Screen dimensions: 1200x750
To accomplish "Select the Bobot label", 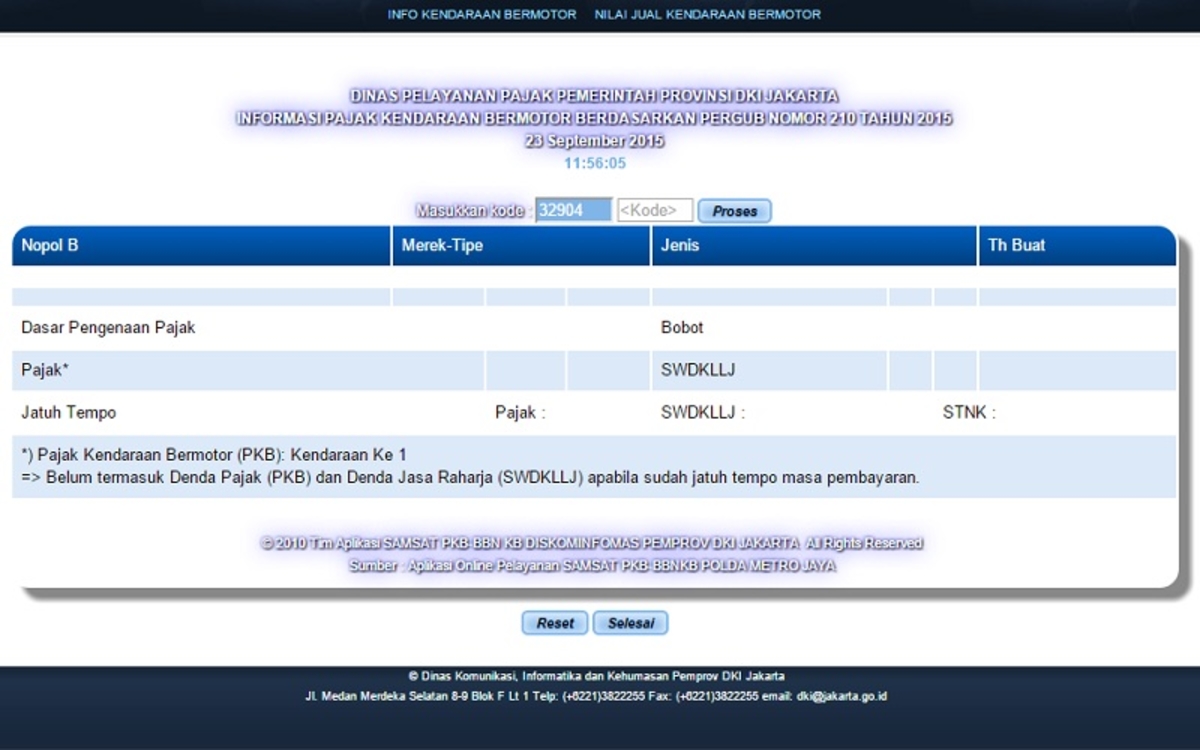I will (682, 328).
